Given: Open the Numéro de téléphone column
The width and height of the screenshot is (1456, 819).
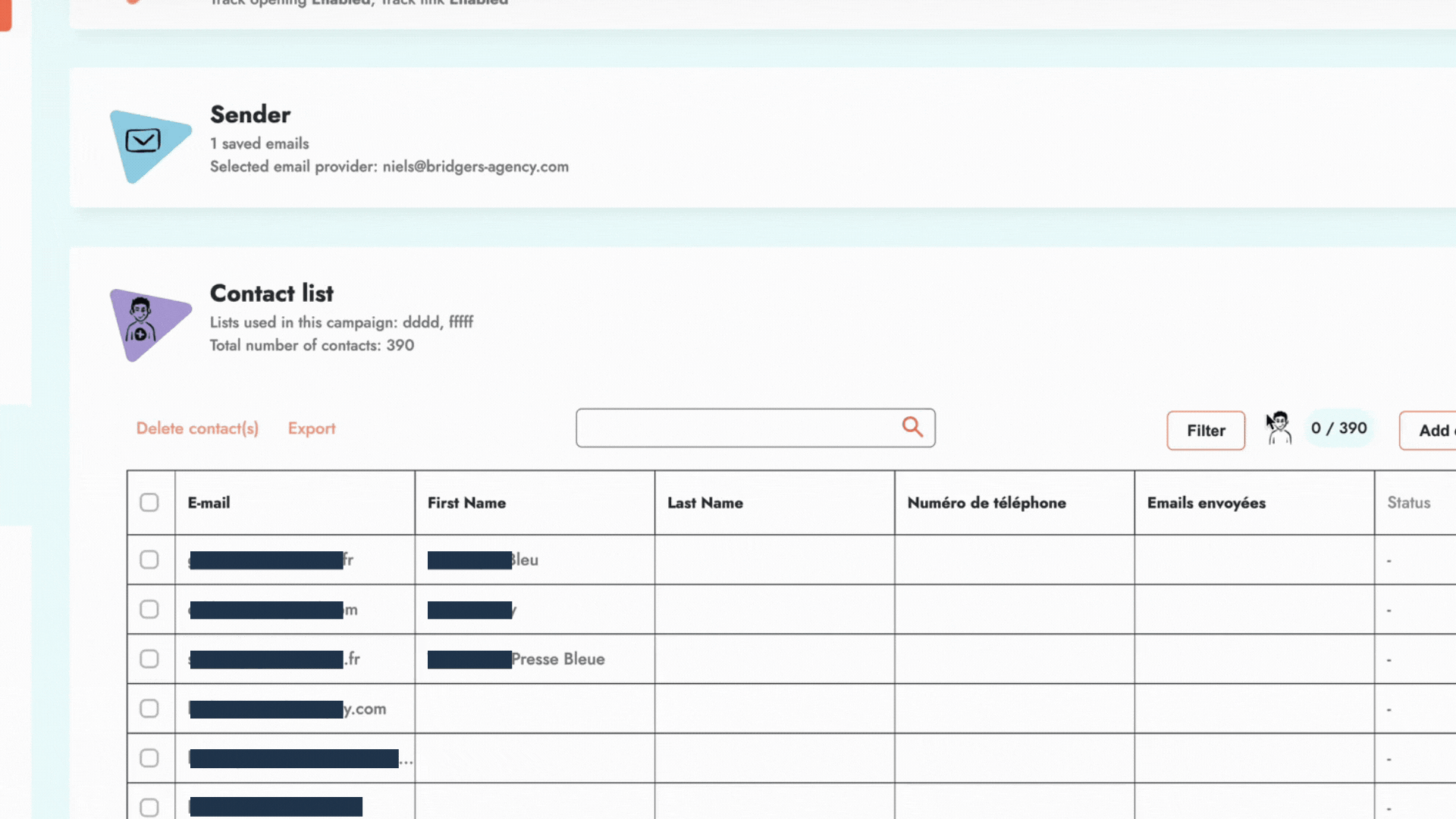Looking at the screenshot, I should pos(987,502).
